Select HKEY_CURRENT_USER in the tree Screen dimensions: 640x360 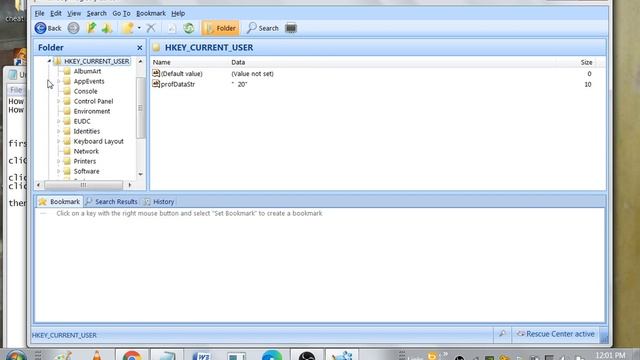tap(96, 61)
